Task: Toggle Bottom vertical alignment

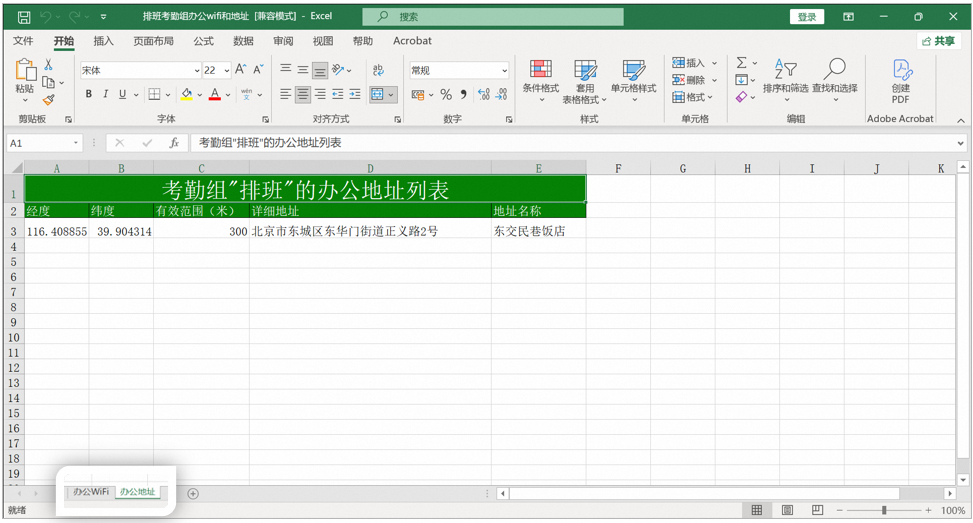Action: coord(320,69)
